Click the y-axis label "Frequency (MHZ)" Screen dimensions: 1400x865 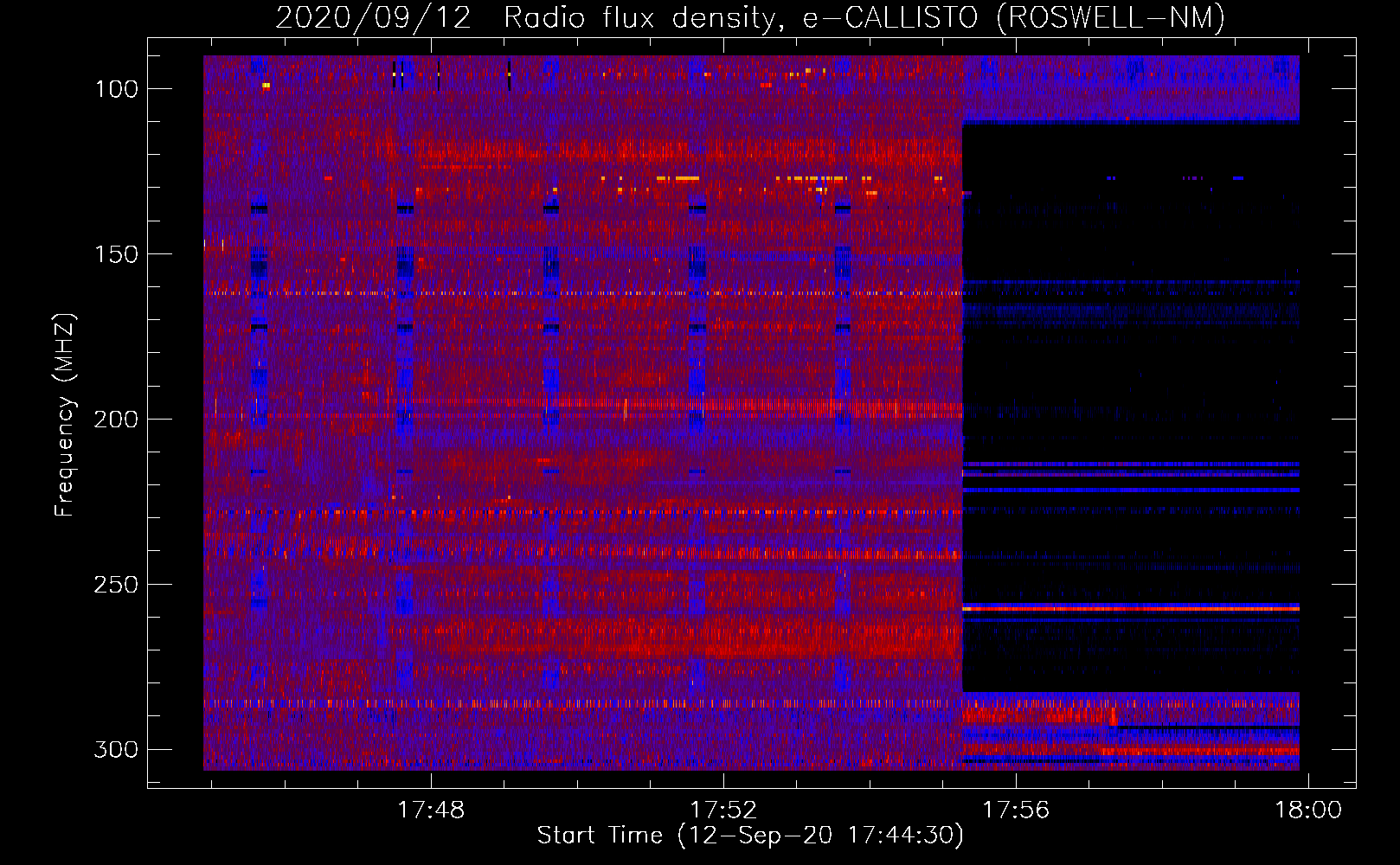(64, 414)
